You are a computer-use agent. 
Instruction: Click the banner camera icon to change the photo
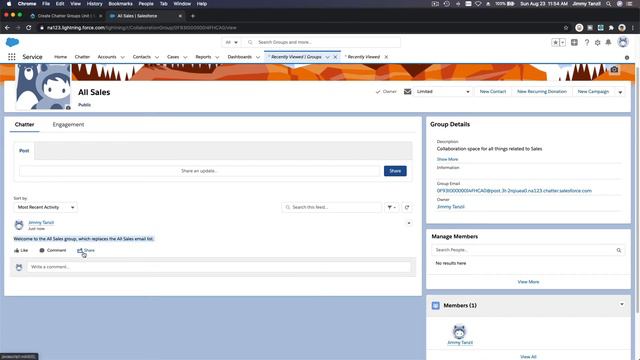click(614, 70)
